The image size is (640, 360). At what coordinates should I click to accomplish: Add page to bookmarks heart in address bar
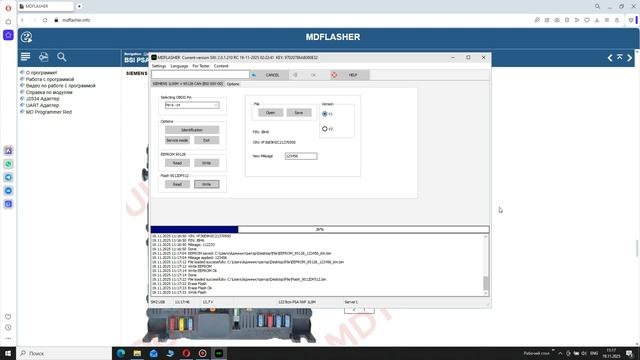tap(587, 20)
